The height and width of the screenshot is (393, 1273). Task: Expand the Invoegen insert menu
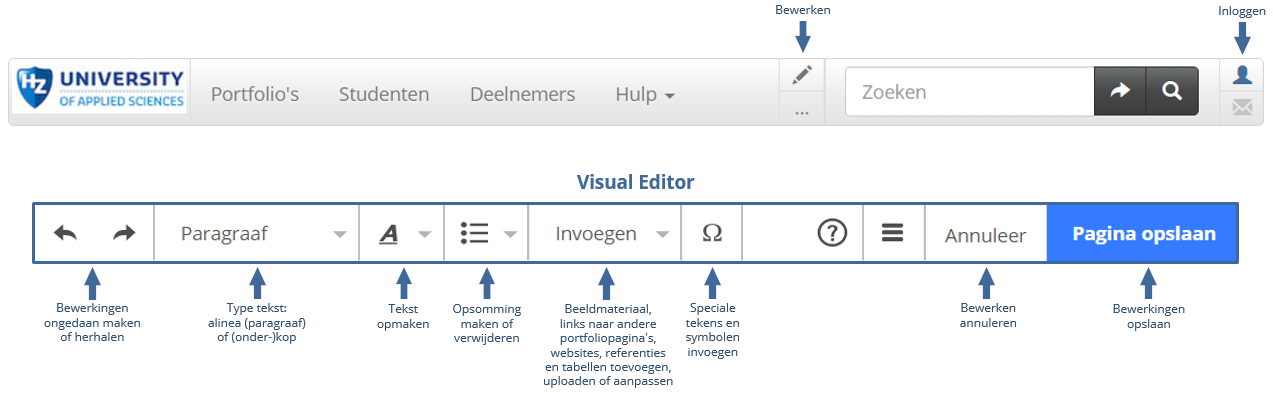[x=605, y=233]
